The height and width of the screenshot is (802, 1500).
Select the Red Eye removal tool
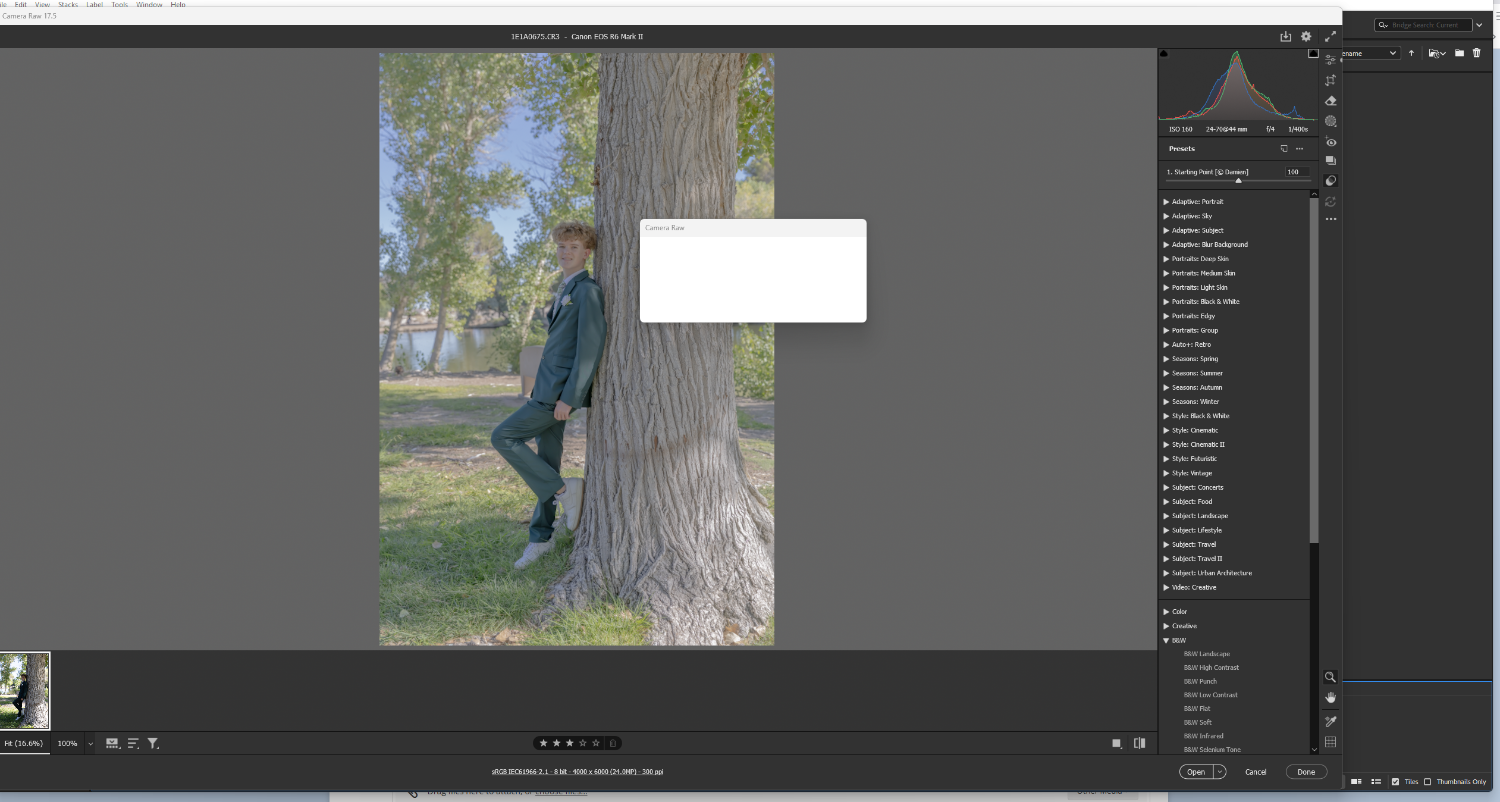1330,142
